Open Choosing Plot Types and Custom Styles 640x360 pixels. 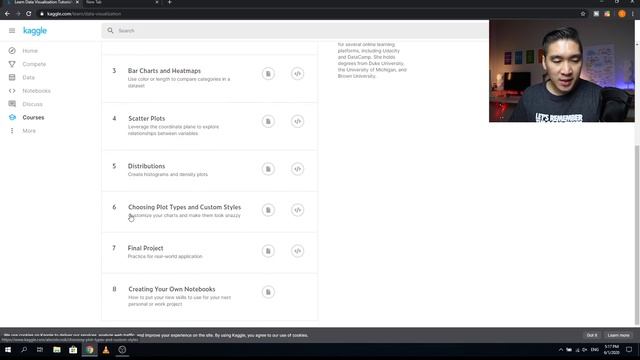[x=184, y=207]
